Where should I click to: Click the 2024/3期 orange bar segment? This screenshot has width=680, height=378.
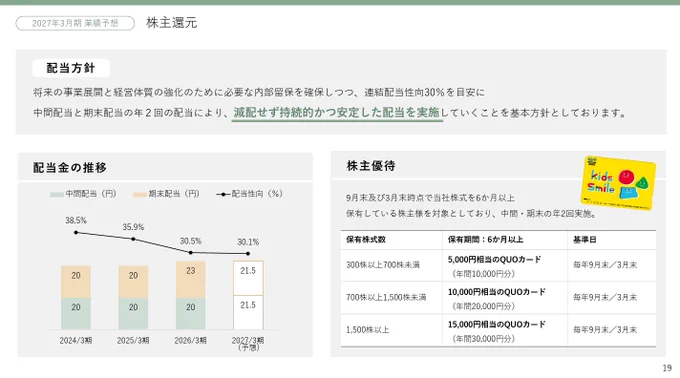76,282
